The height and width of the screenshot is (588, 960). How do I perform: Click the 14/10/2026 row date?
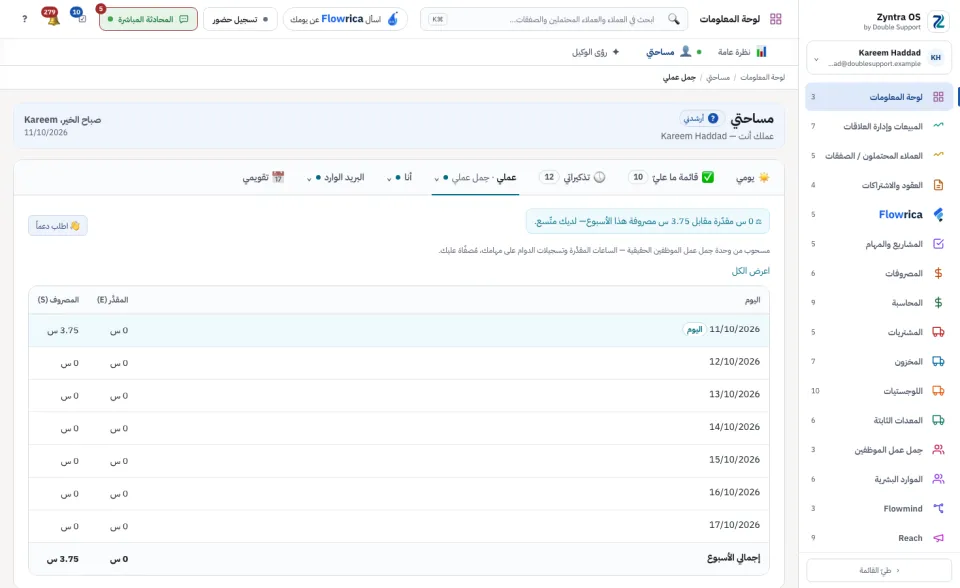coord(734,426)
